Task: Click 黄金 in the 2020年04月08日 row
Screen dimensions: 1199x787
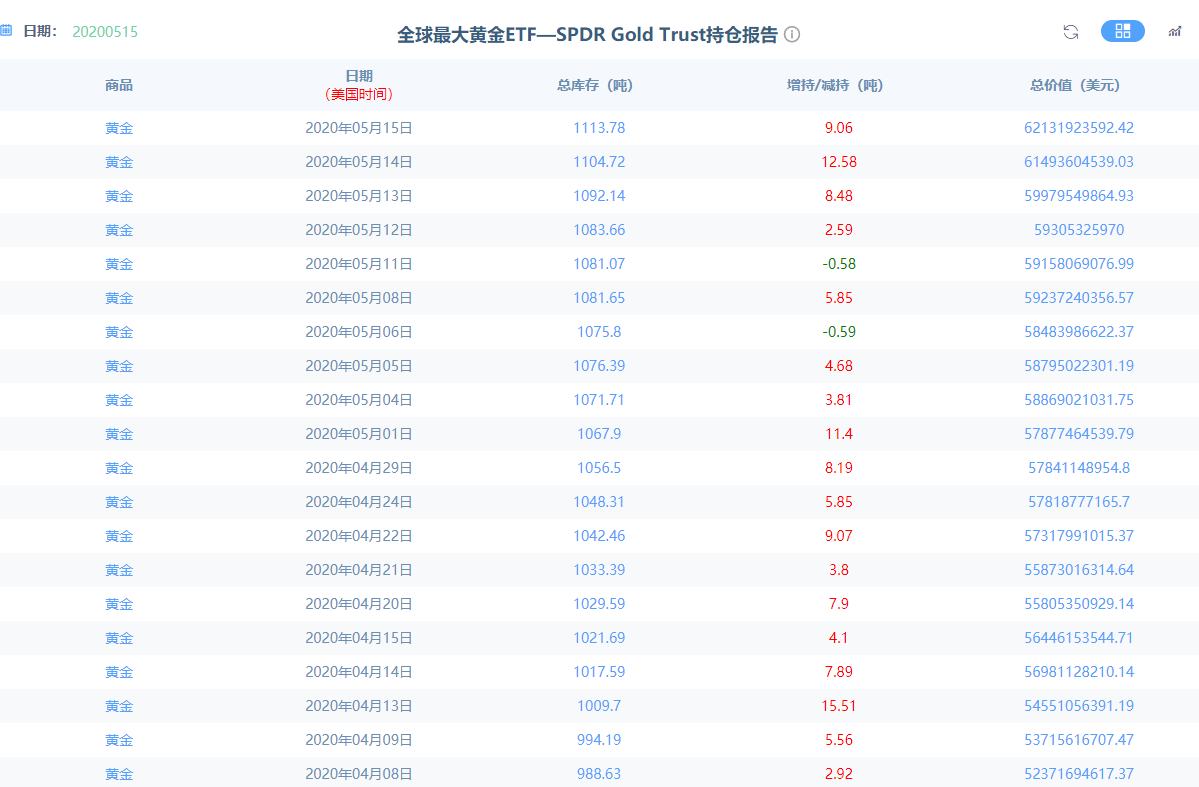Action: 119,774
